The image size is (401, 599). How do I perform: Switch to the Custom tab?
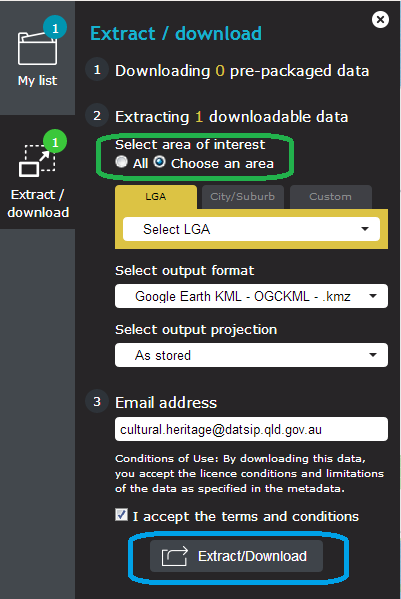point(330,197)
